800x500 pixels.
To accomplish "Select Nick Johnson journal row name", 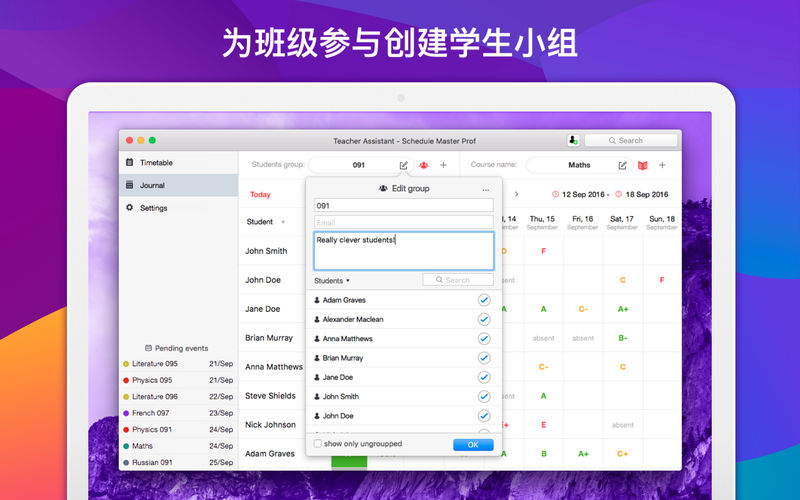I will (x=270, y=424).
